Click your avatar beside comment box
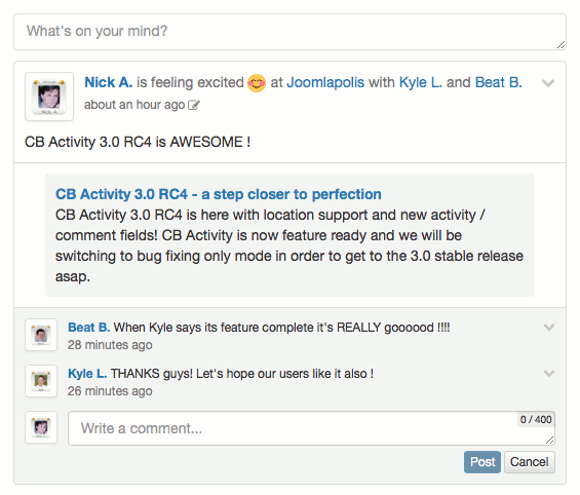 41,427
